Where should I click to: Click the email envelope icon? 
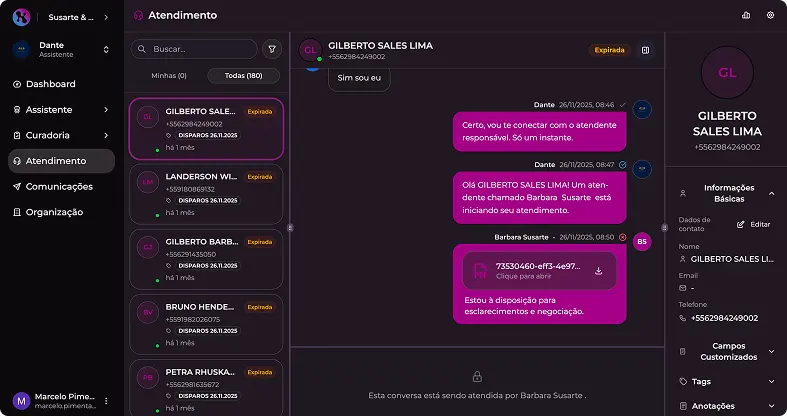(683, 288)
